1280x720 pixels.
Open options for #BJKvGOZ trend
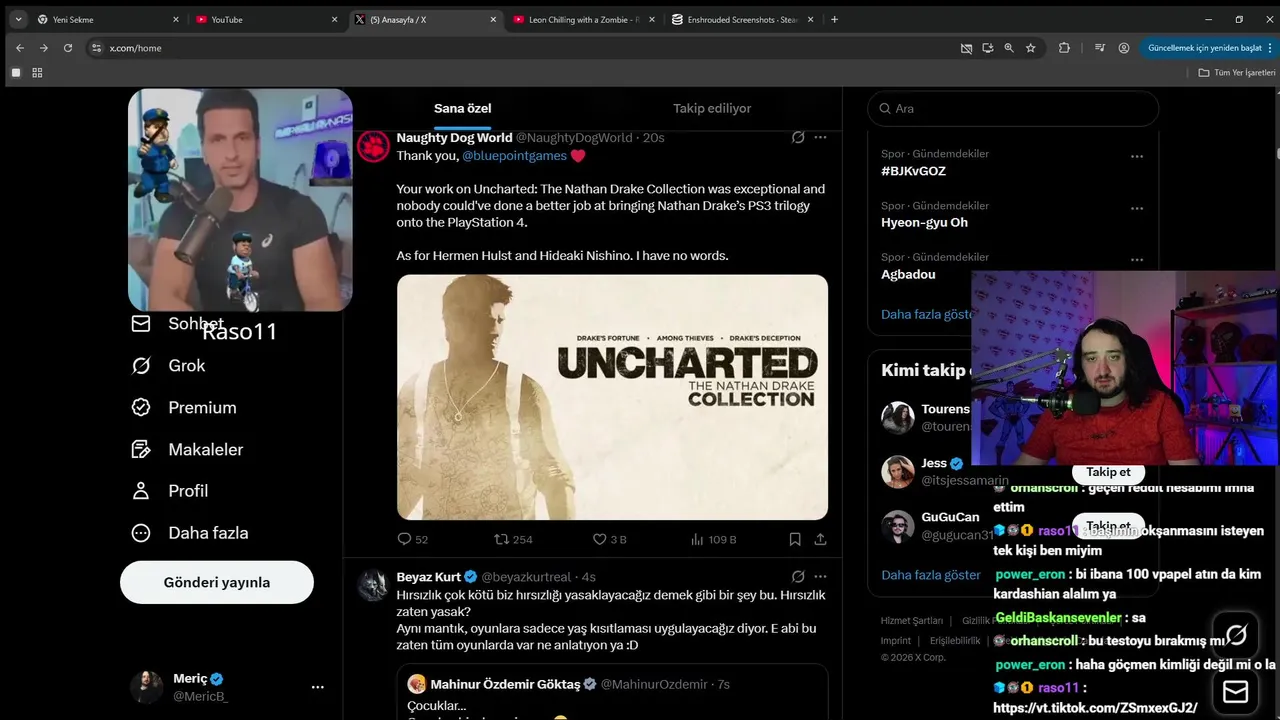coord(1137,157)
